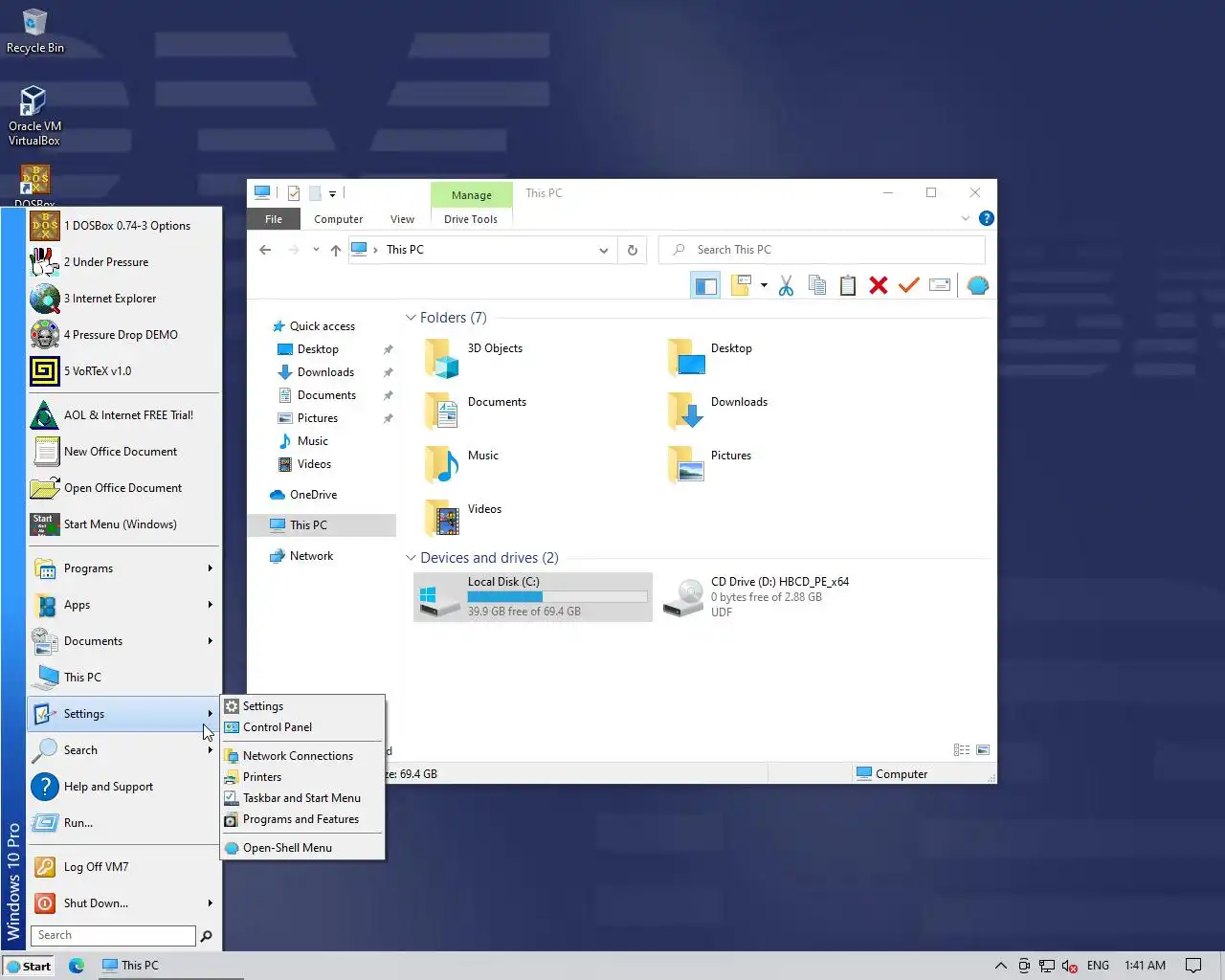Open Help and Support
This screenshot has height=980, width=1225.
[124, 787]
